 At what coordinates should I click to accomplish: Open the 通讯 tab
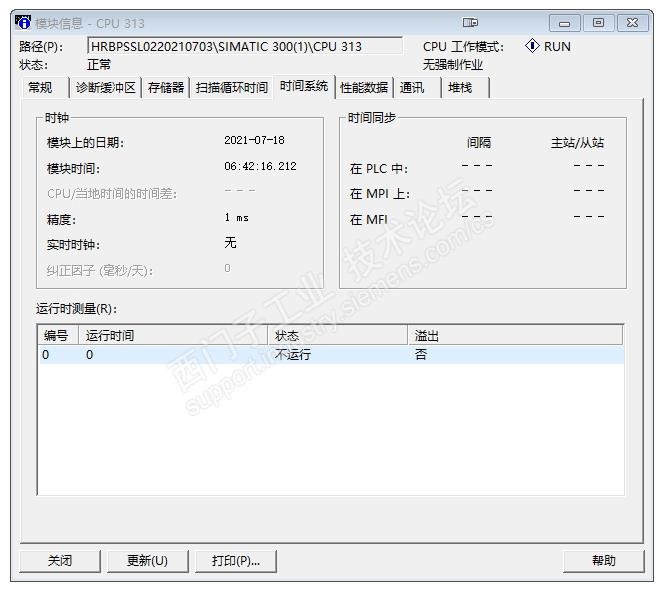point(418,87)
